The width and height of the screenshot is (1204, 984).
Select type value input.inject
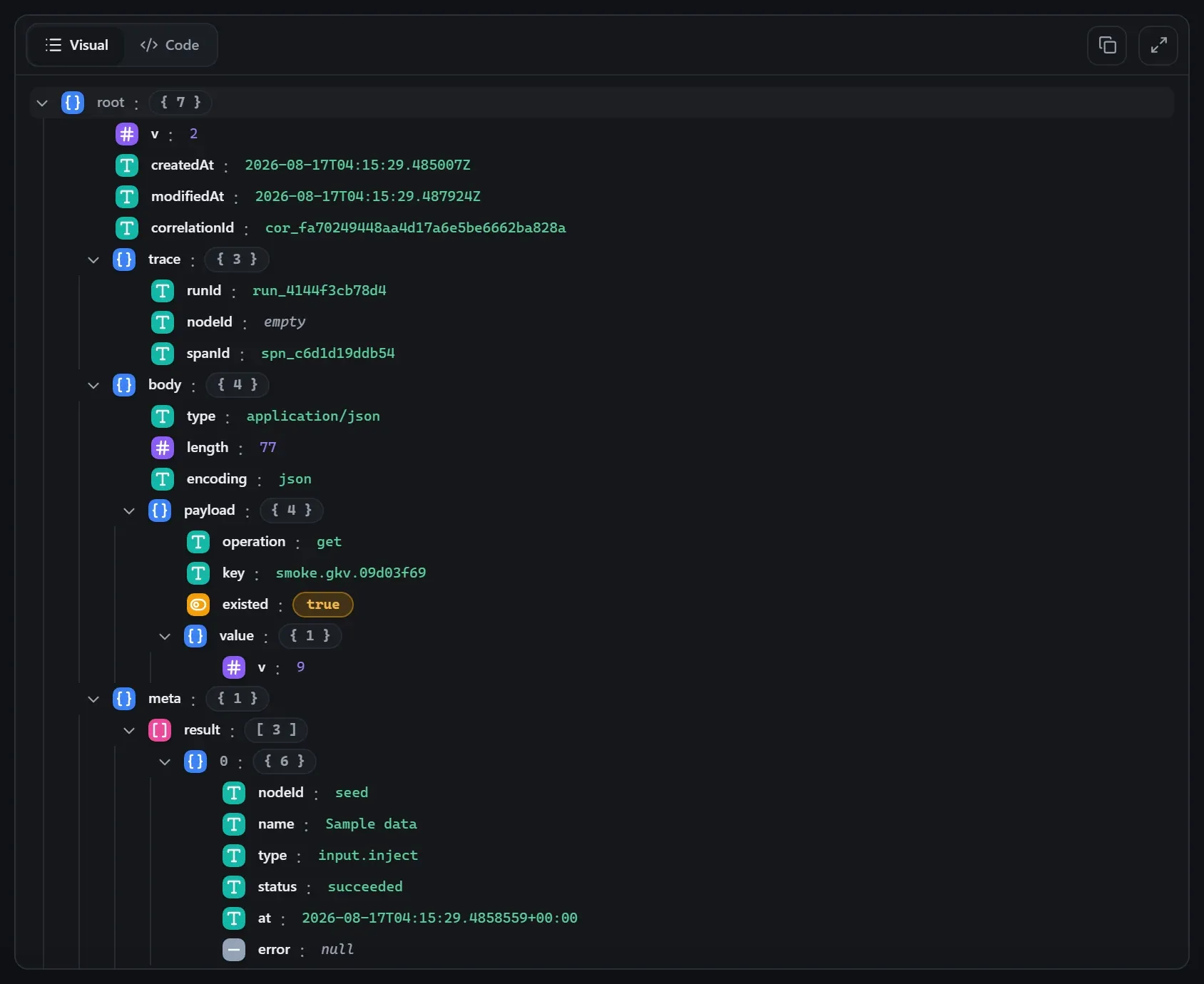coord(368,856)
